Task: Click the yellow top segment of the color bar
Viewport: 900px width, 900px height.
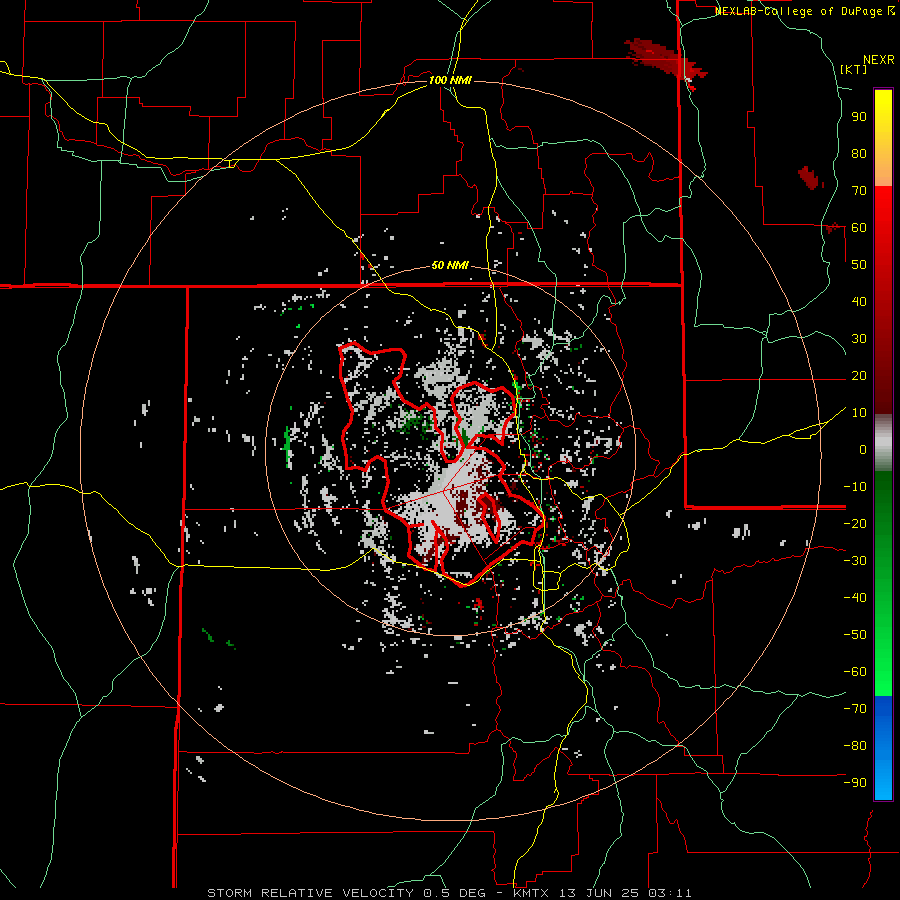Action: pos(883,138)
